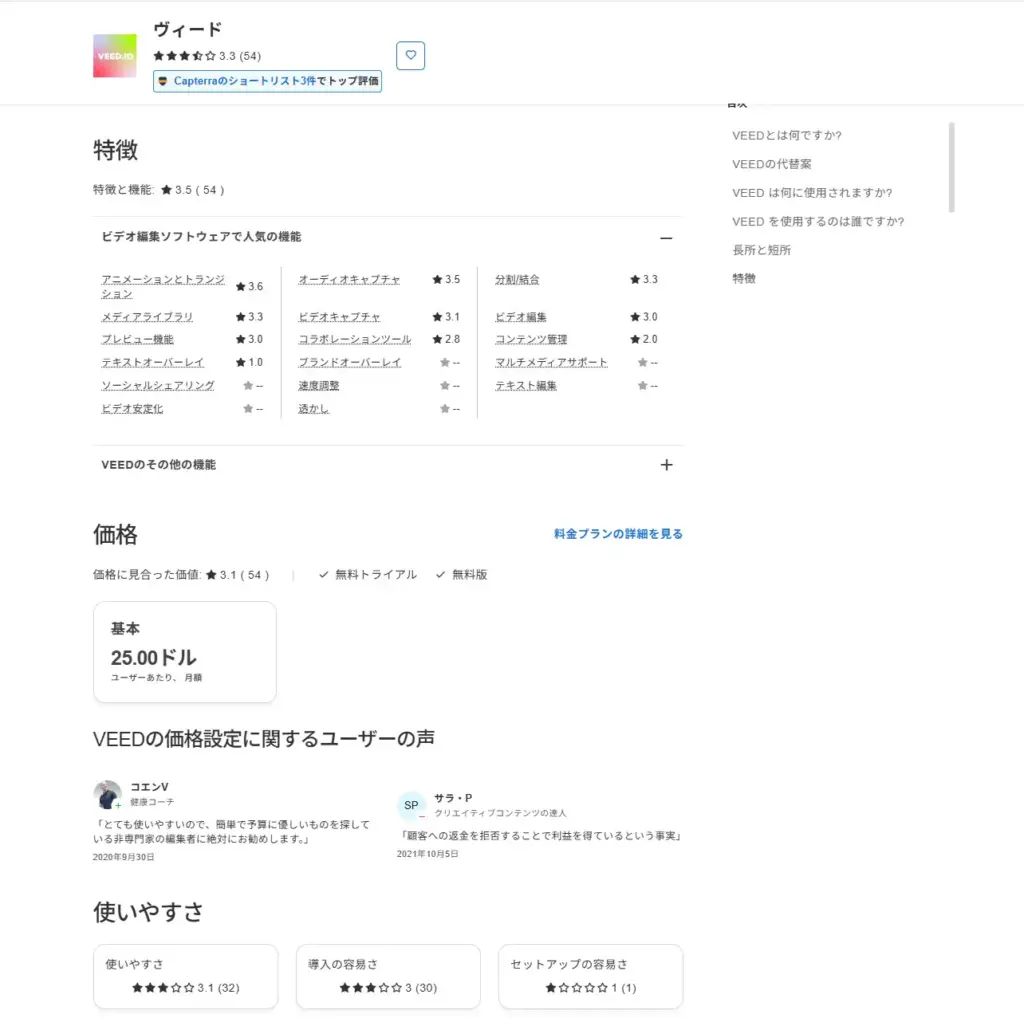The width and height of the screenshot is (1024, 1018).
Task: Click the コエンV reviewer avatar
Action: (x=107, y=795)
